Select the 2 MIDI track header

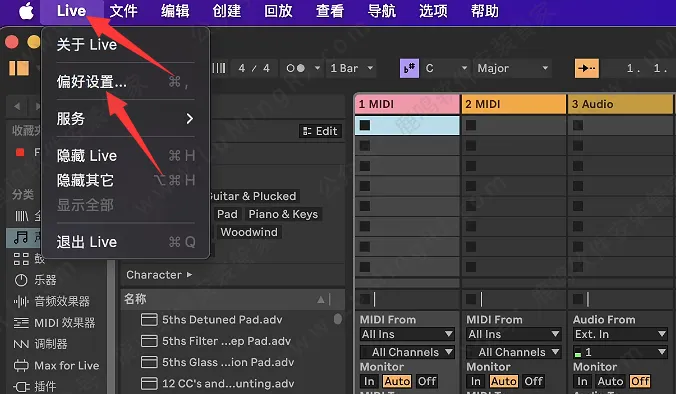click(x=513, y=104)
